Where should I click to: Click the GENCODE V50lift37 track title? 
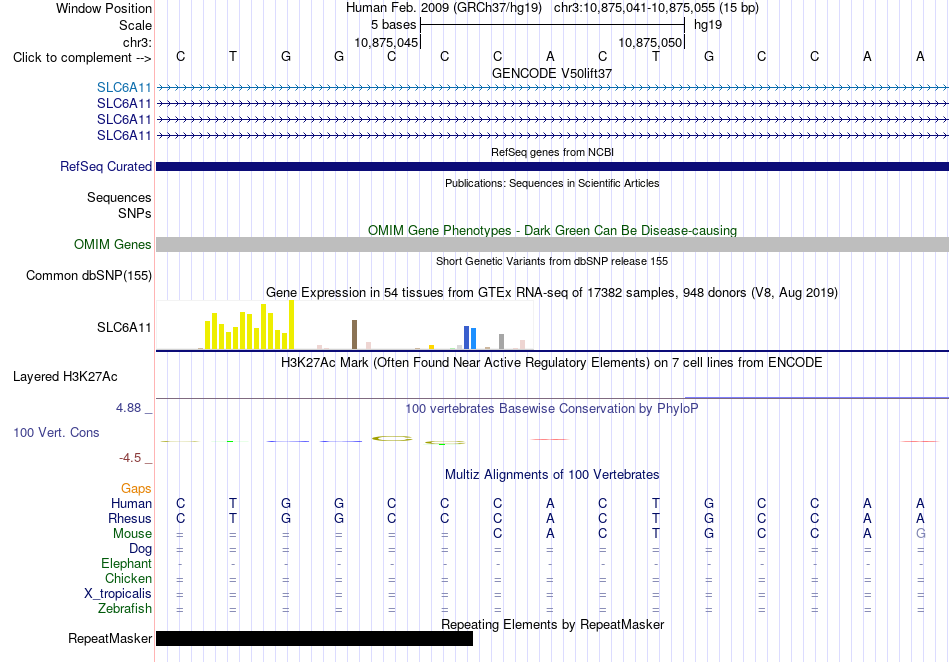552,73
